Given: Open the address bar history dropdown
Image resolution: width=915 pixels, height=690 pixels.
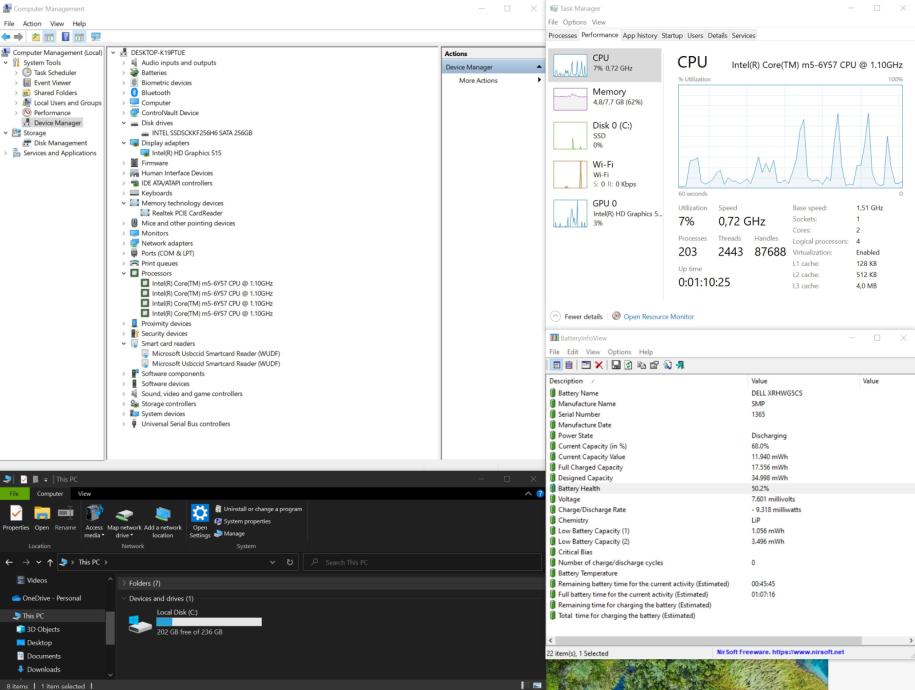Looking at the screenshot, I should 273,563.
